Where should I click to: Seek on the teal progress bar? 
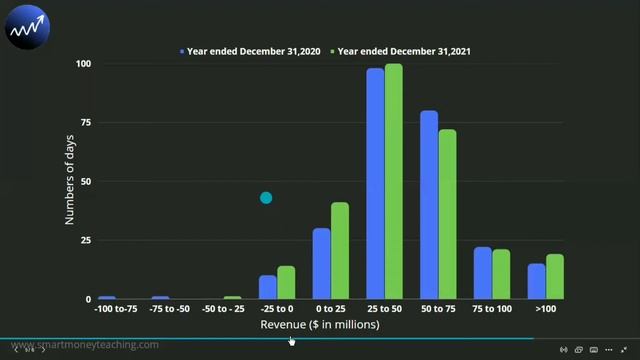[267, 338]
